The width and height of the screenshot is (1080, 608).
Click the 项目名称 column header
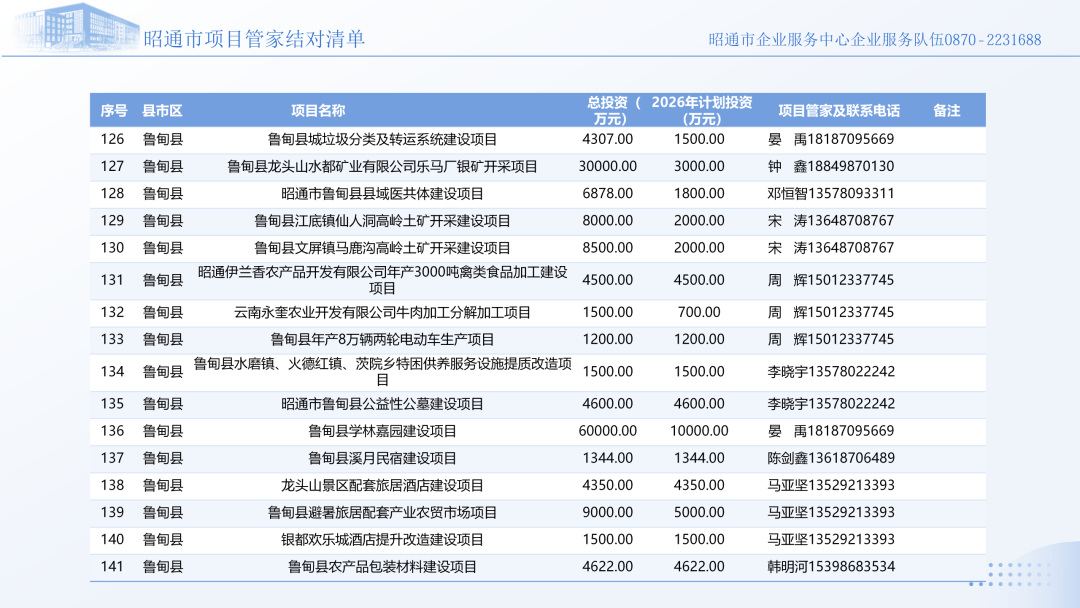tap(318, 111)
